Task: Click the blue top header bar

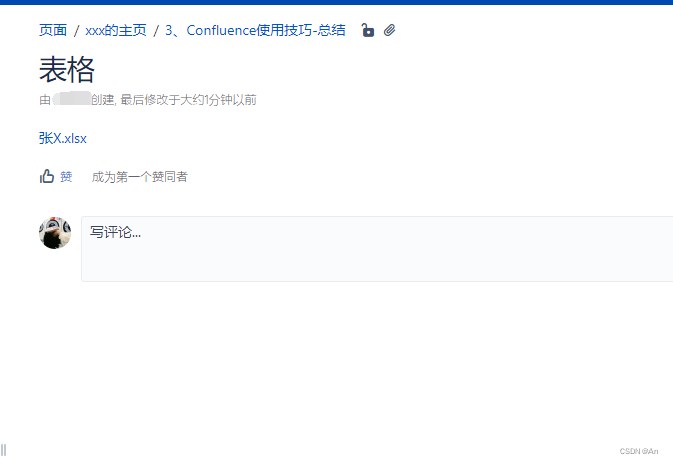Action: 336,2
